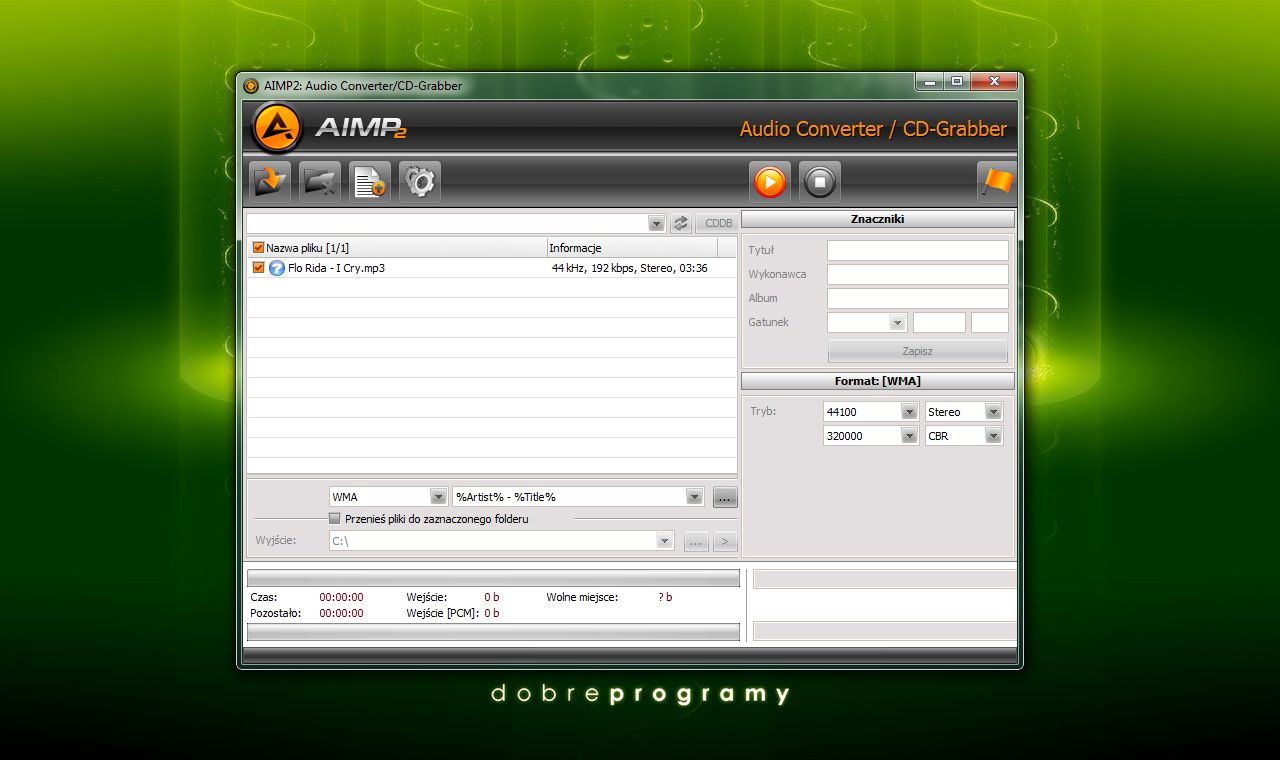
Task: Click the Informacje column header
Action: (632, 248)
